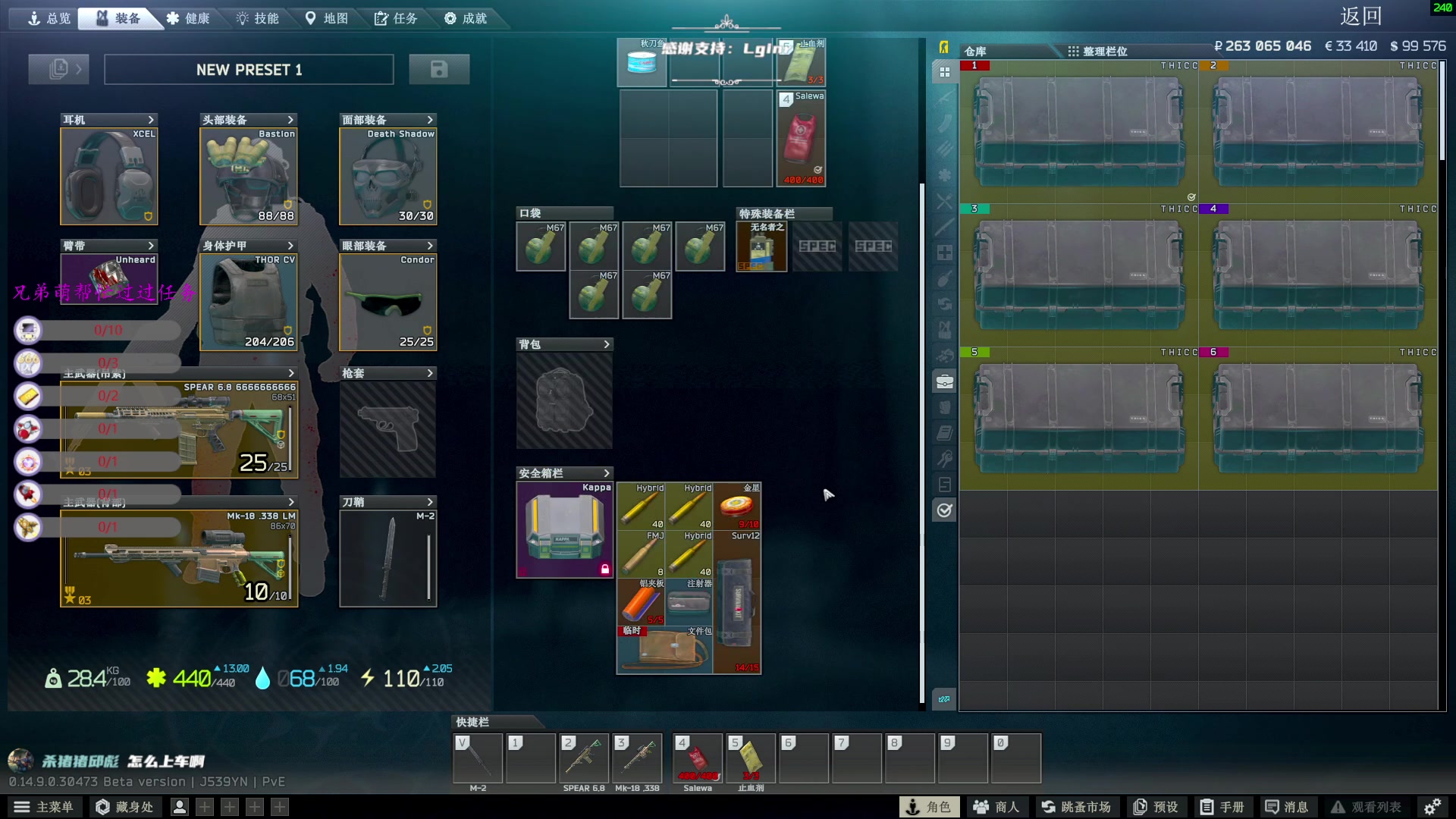Switch to the 地图 map tab
This screenshot has height=819, width=1456.
coord(327,18)
